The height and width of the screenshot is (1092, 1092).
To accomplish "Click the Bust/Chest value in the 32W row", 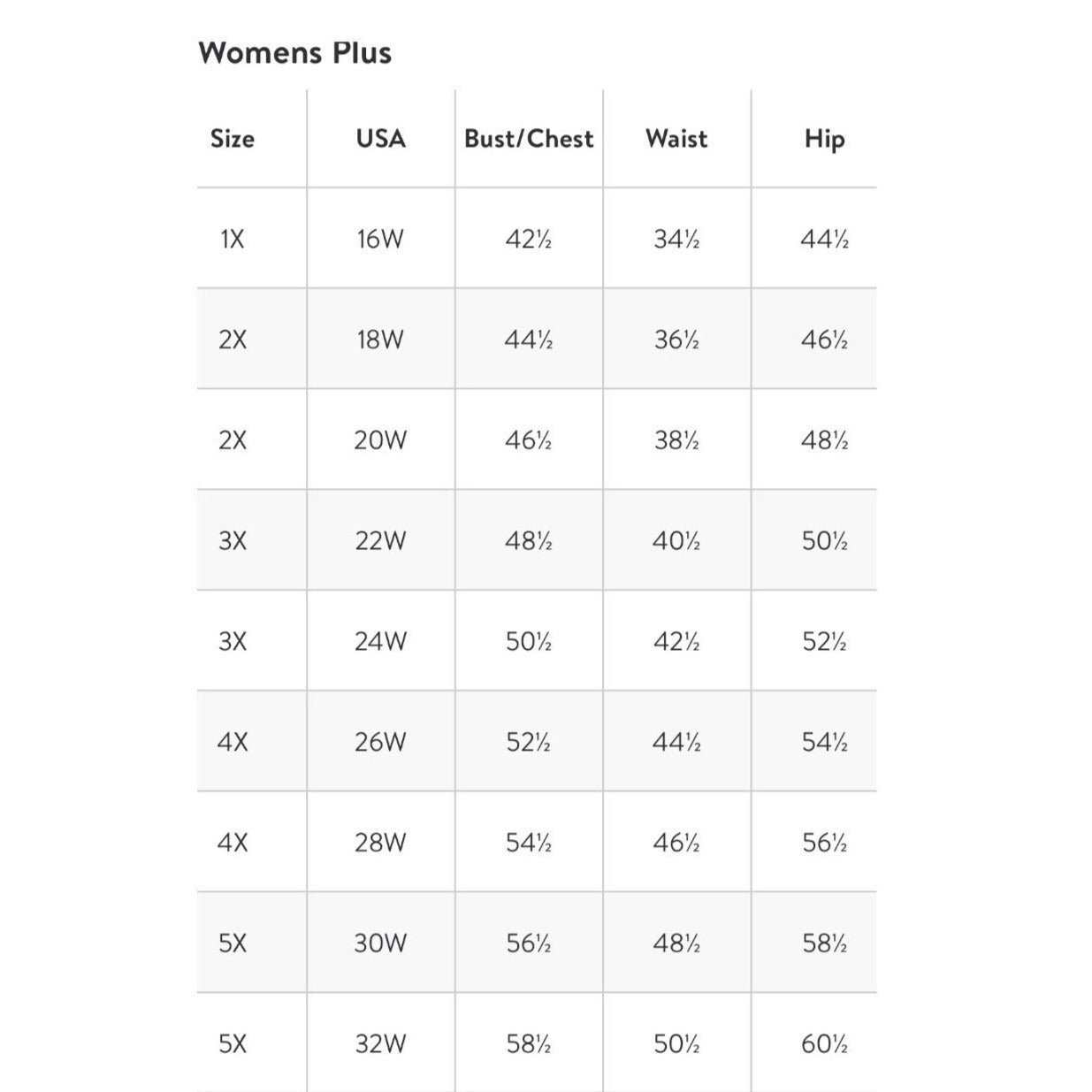I will pyautogui.click(x=529, y=1044).
